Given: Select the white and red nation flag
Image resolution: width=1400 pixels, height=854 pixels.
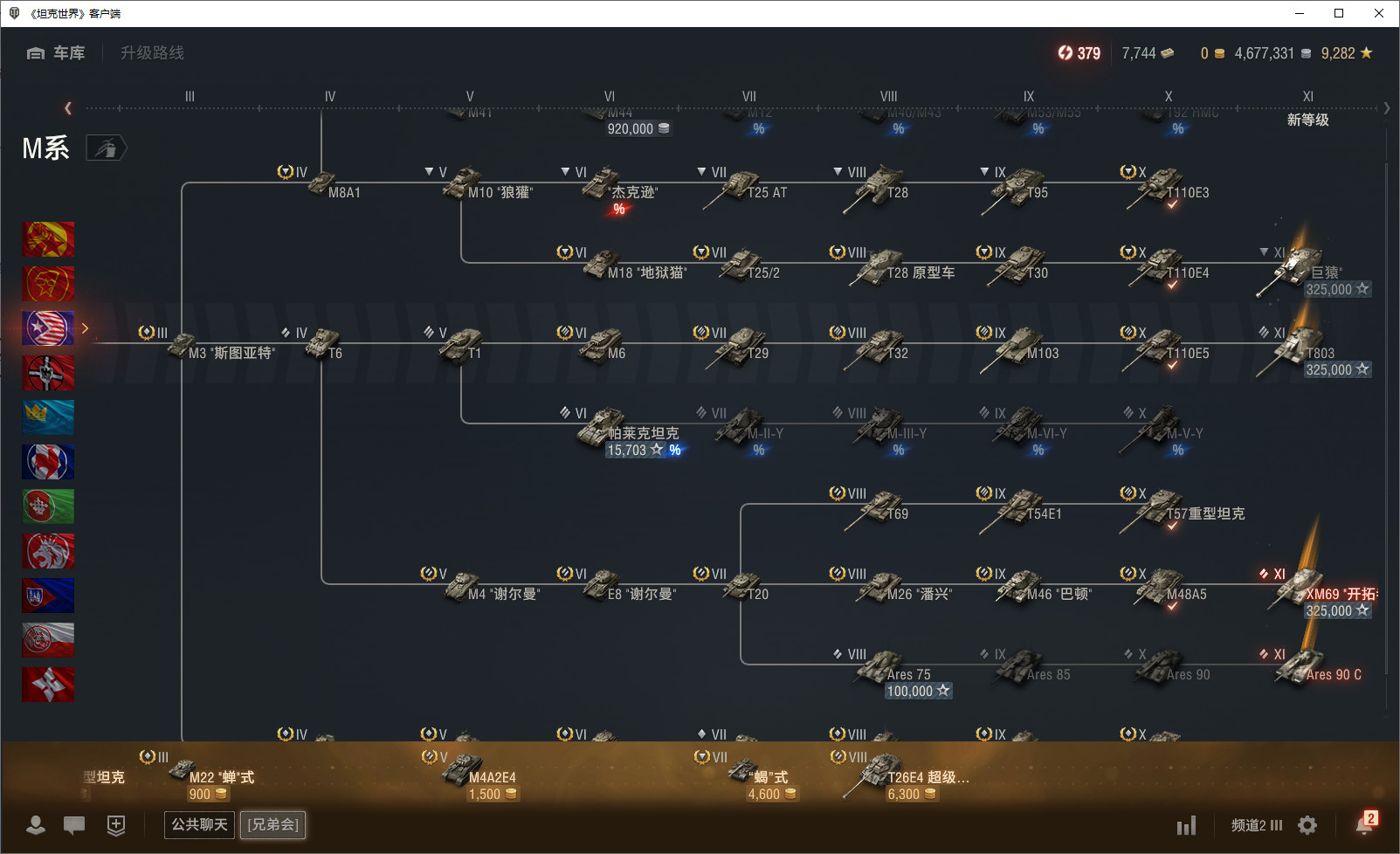Looking at the screenshot, I should pos(48,640).
